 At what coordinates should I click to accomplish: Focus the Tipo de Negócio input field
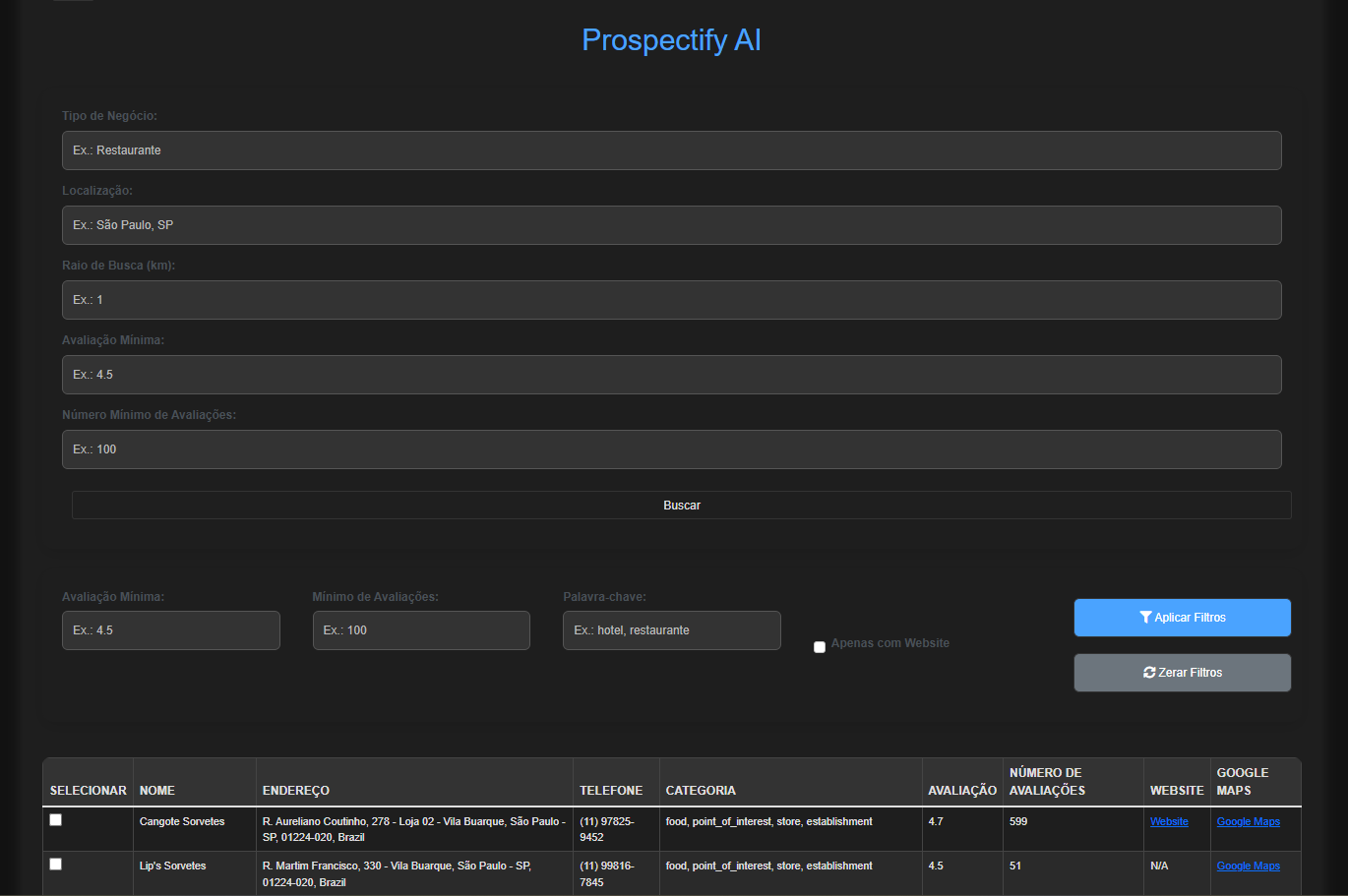(671, 150)
